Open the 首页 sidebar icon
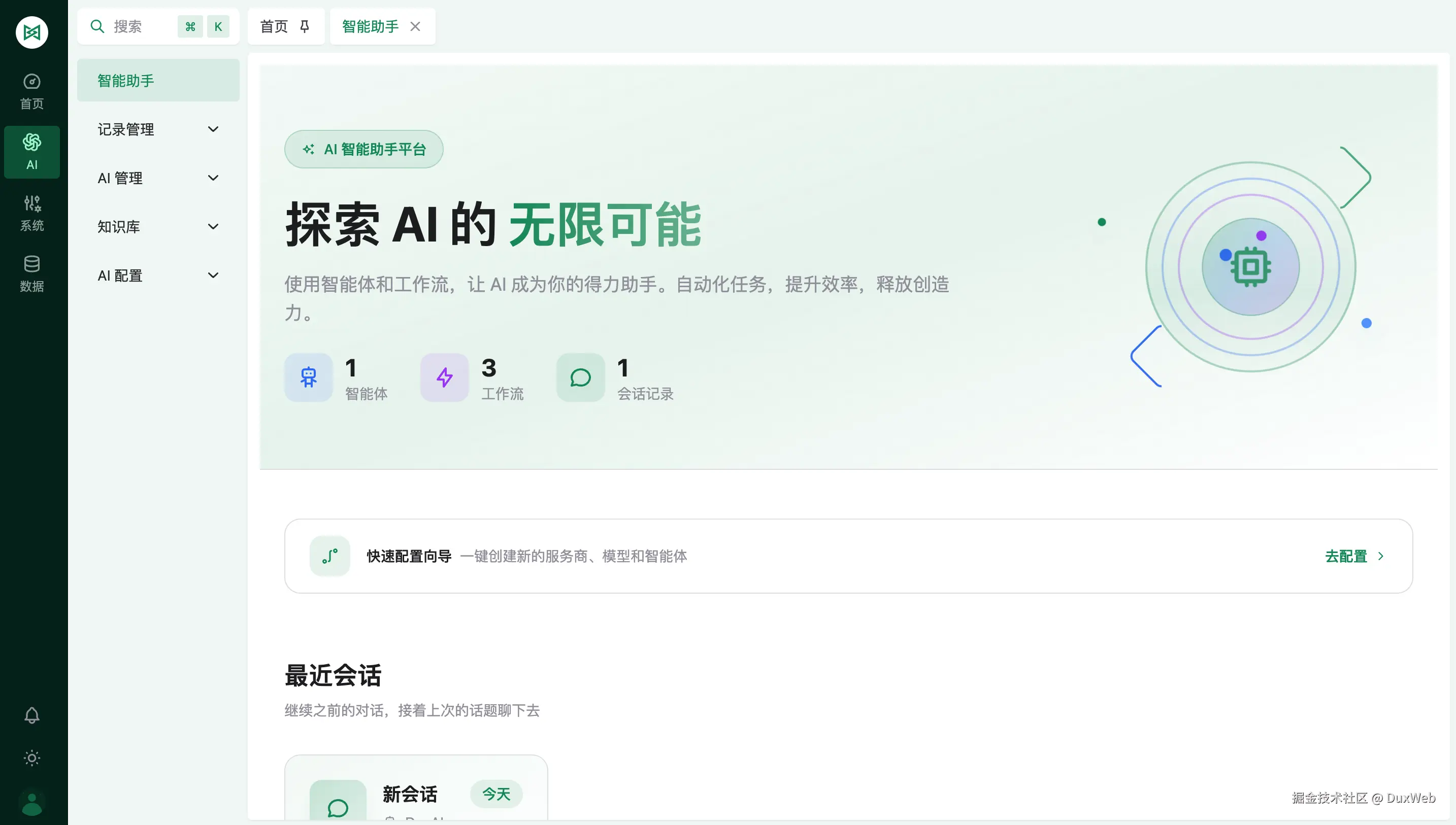 pos(32,91)
